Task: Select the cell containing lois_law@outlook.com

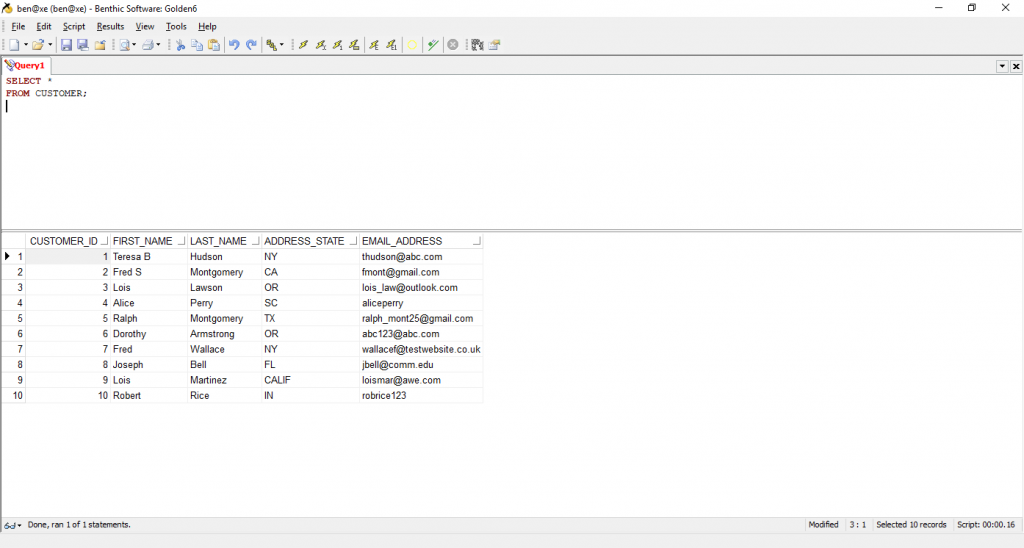Action: 410,288
